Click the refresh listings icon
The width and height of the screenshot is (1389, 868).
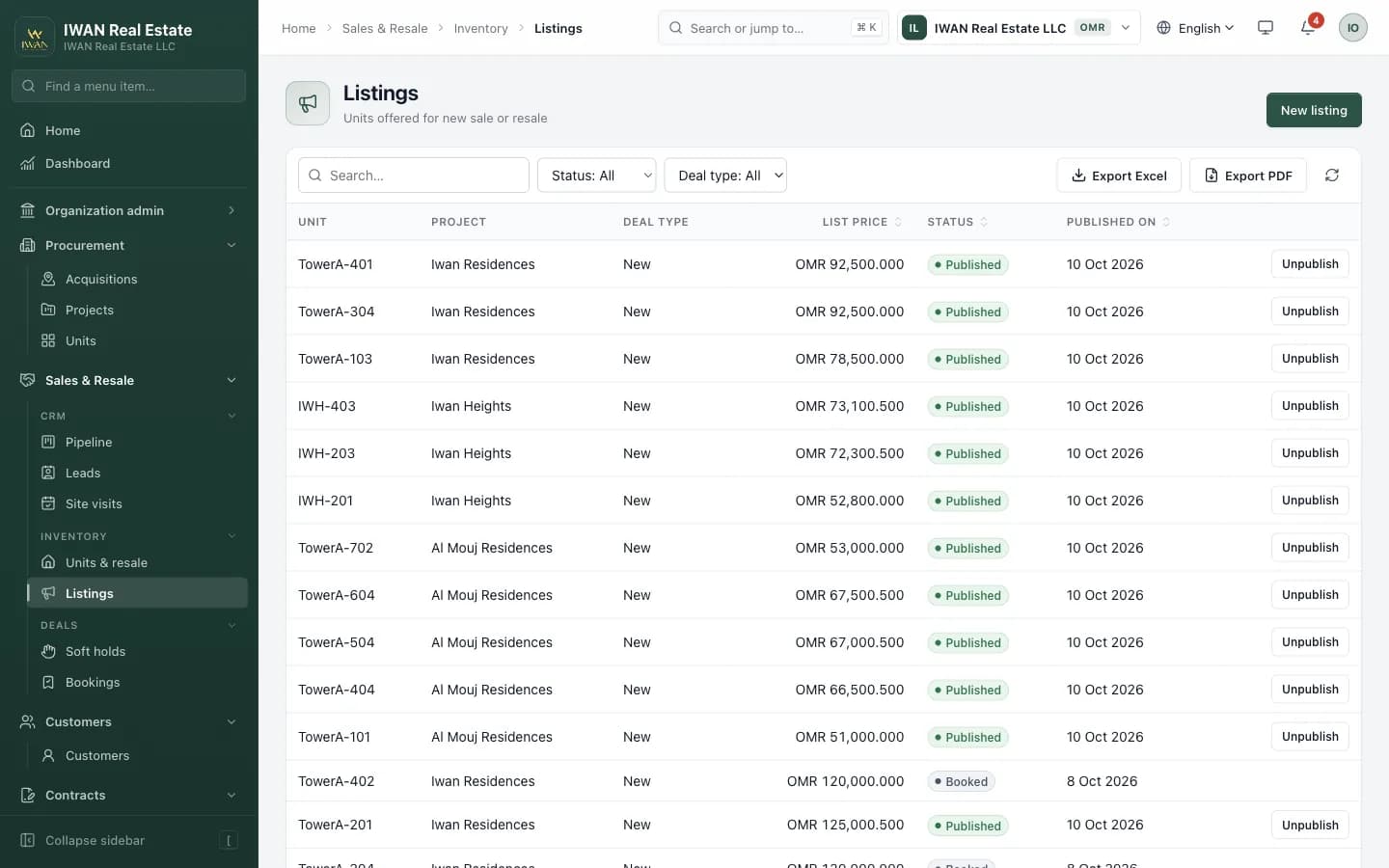(1332, 176)
